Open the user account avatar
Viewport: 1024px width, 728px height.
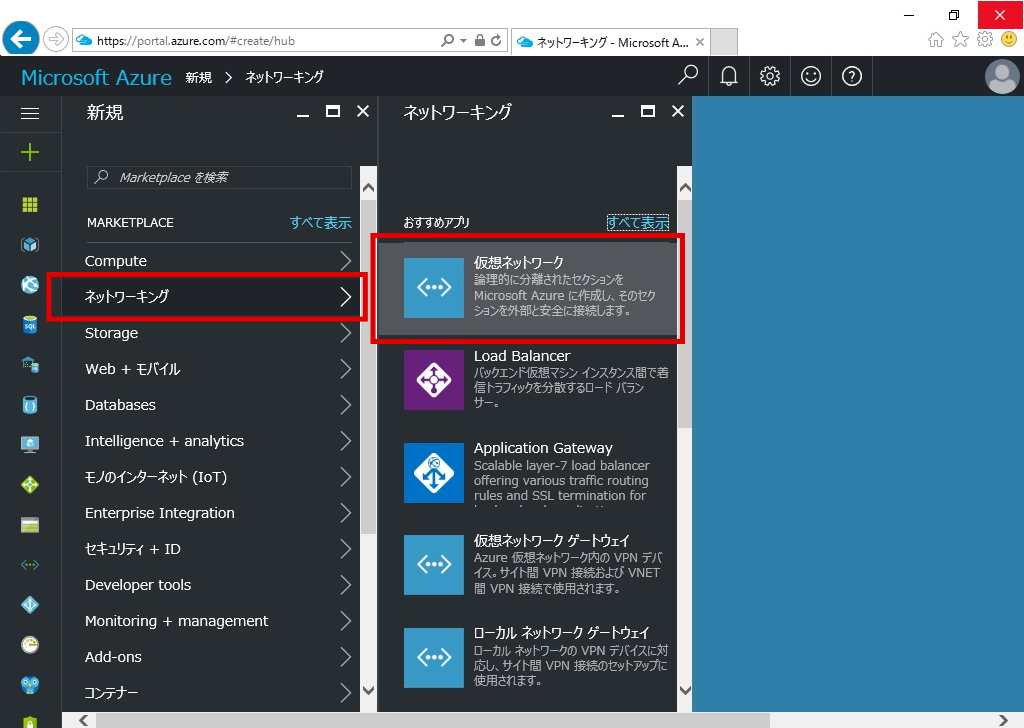(x=1002, y=76)
